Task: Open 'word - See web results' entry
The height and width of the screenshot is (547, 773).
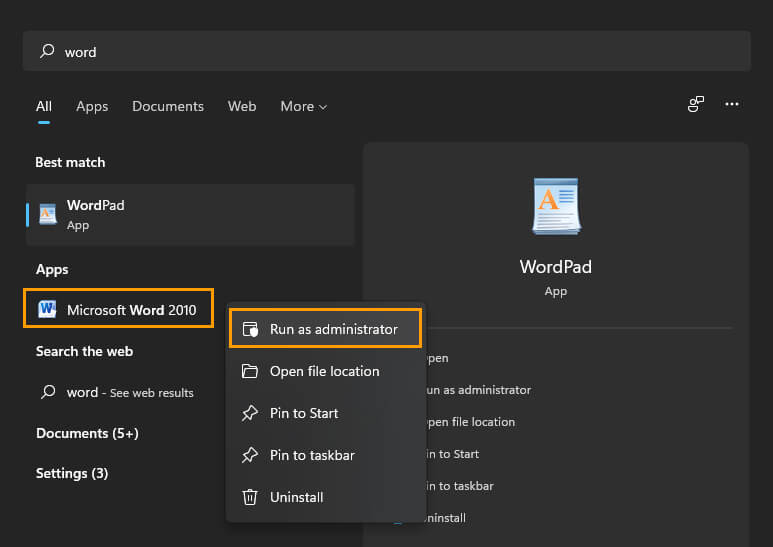Action: pos(130,392)
